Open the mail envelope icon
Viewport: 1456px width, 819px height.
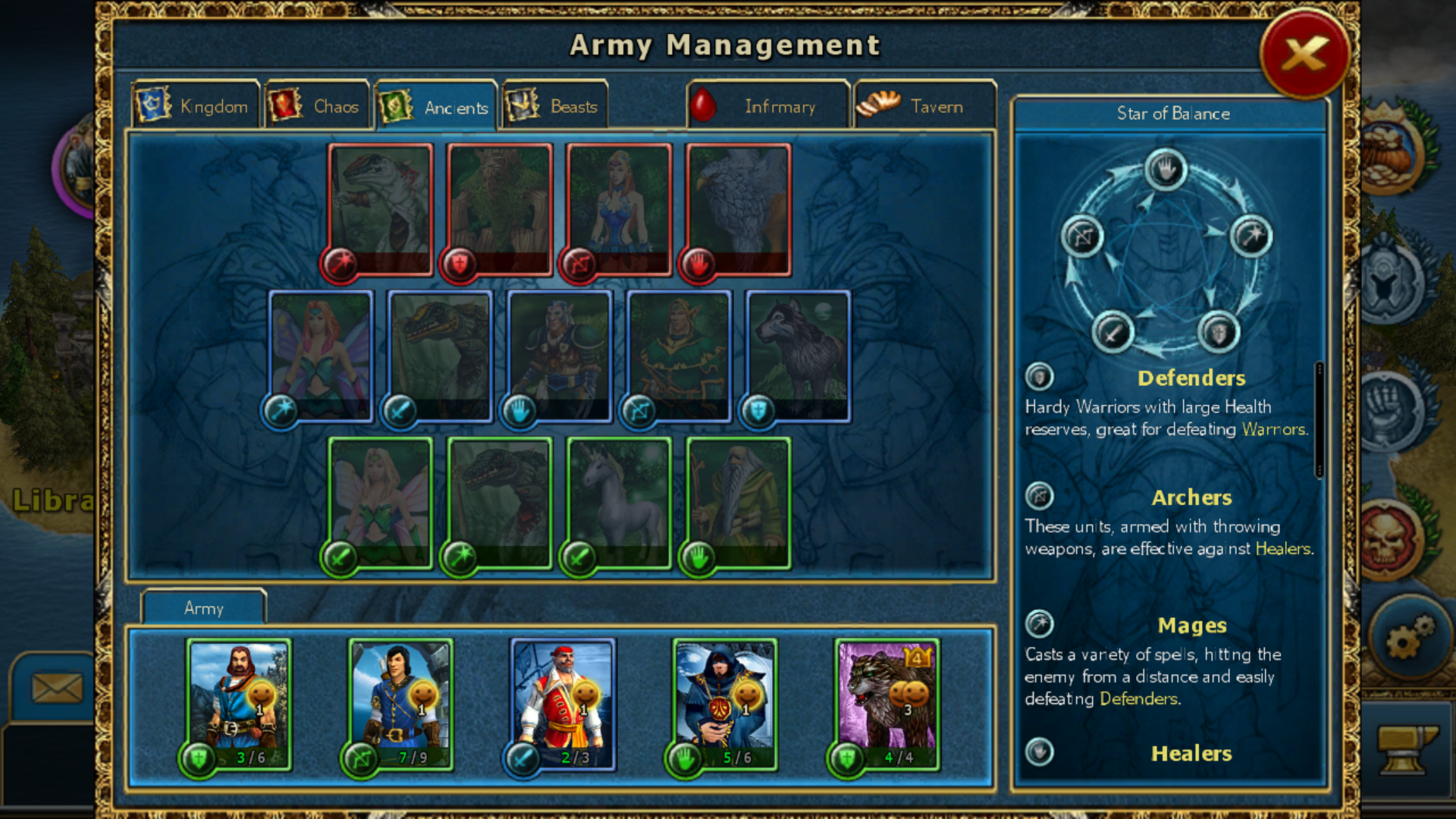(x=57, y=688)
